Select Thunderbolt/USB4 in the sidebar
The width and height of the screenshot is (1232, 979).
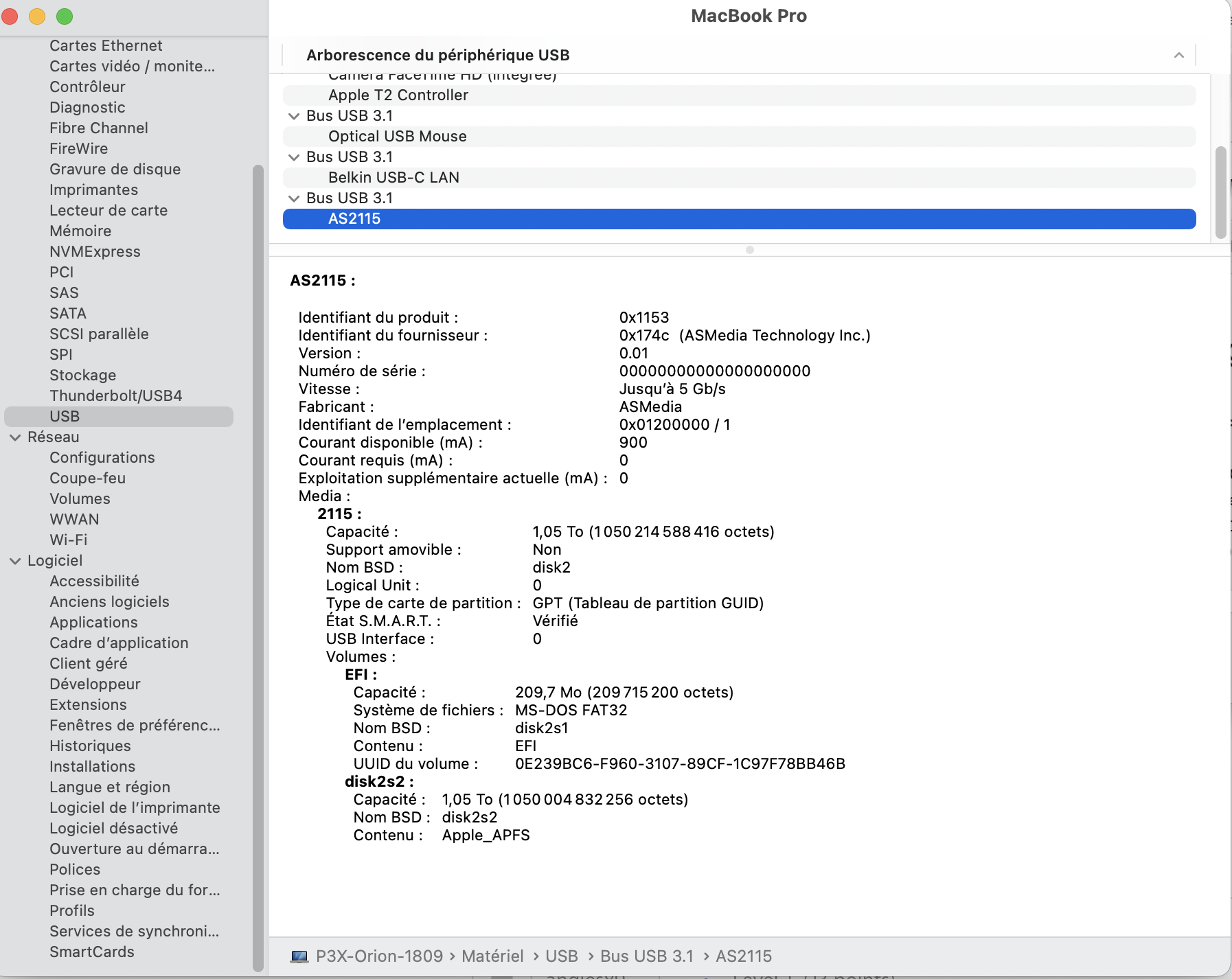(x=115, y=396)
